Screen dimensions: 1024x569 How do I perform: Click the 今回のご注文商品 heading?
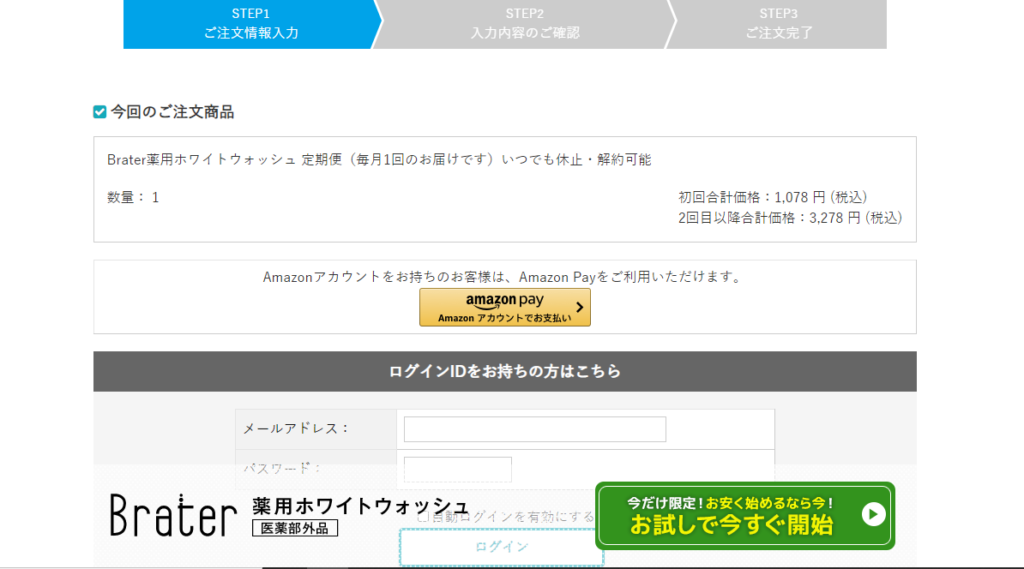pyautogui.click(x=172, y=112)
